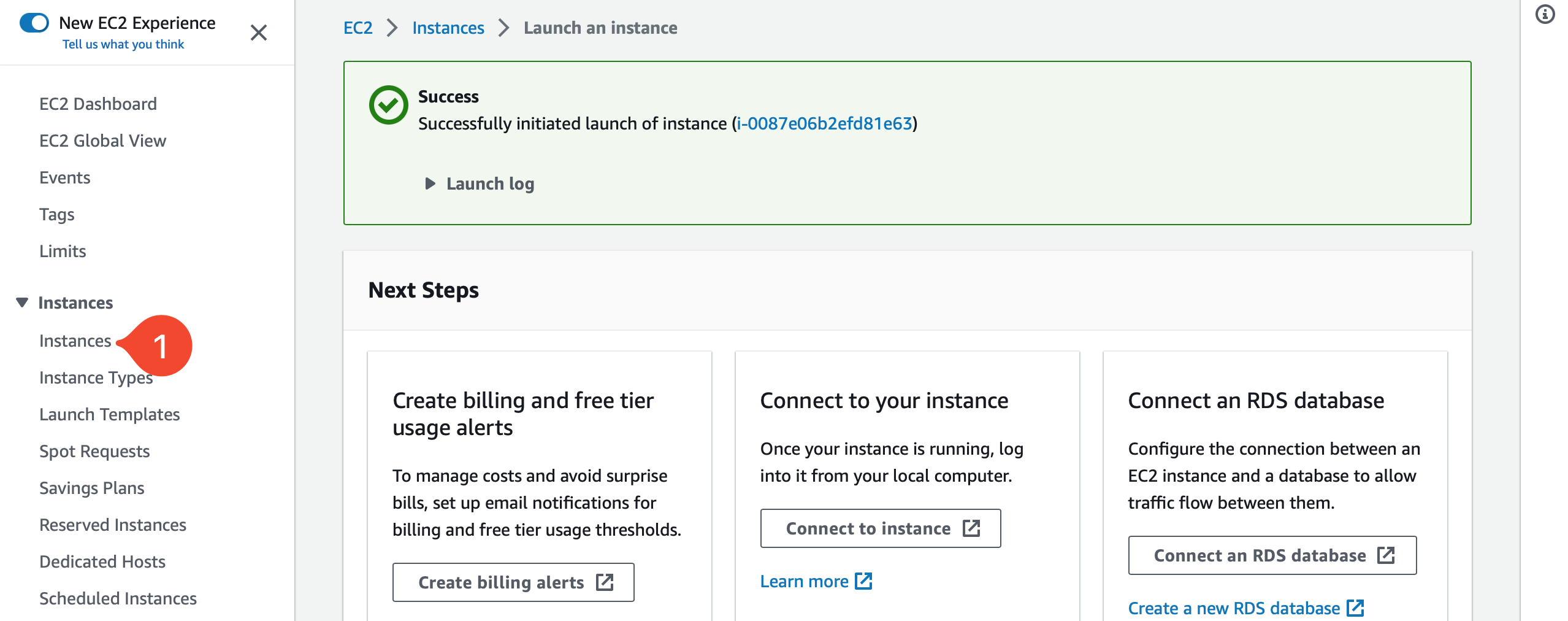Viewport: 1568px width, 621px height.
Task: Toggle the New EC2 Experience switch
Action: tap(35, 22)
